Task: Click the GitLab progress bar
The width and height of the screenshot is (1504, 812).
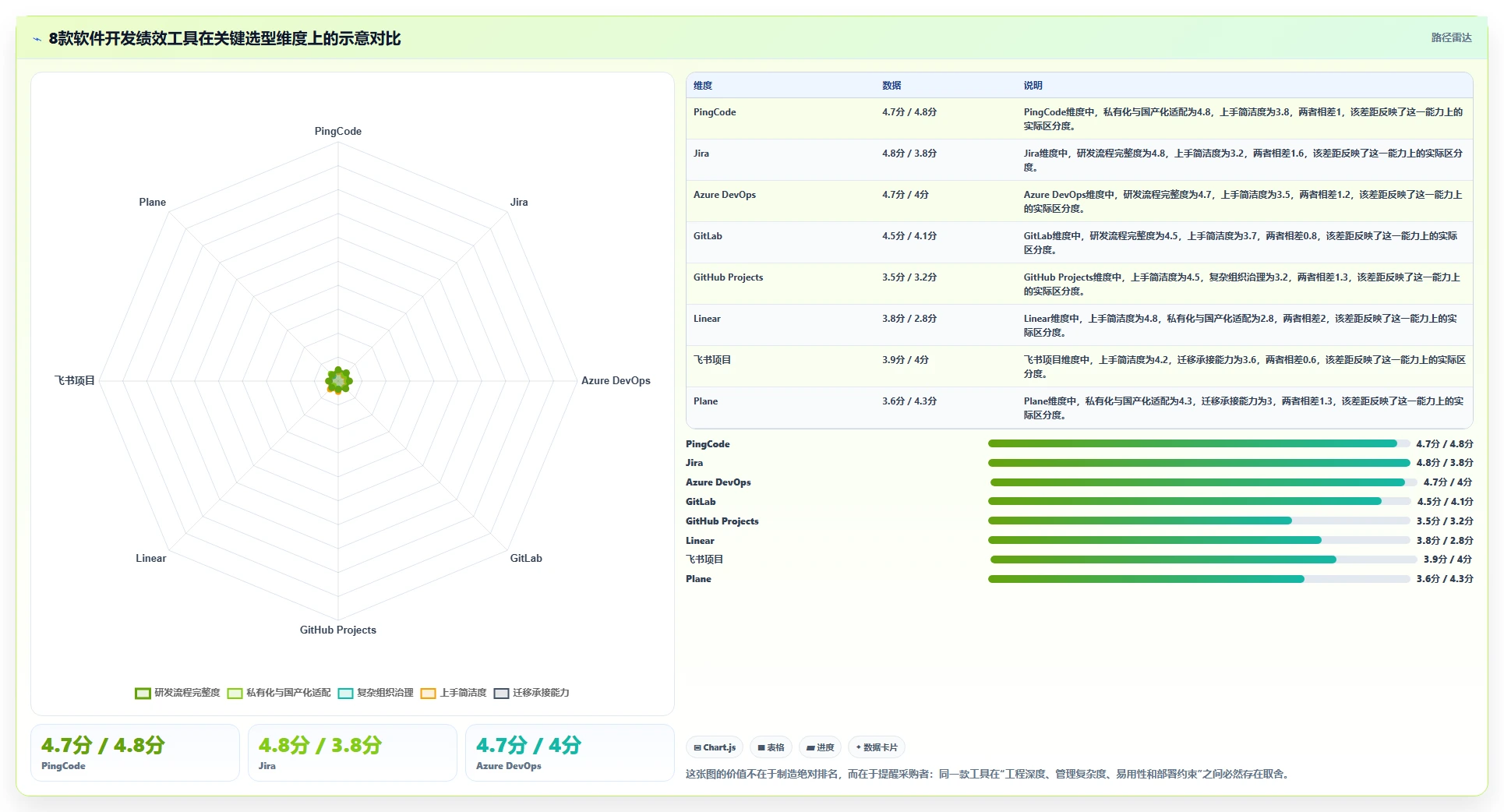Action: [1199, 501]
